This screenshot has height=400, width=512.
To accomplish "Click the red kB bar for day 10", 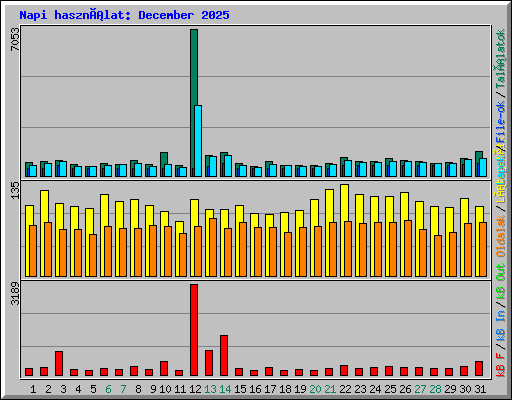I will click(x=164, y=368).
